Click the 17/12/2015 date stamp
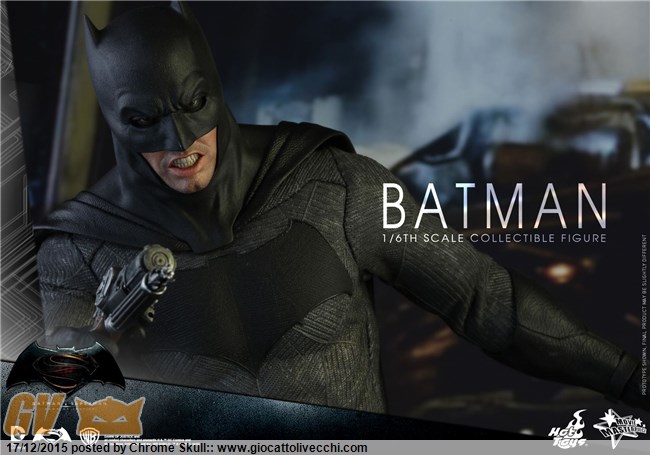The height and width of the screenshot is (455, 650). tap(28, 448)
